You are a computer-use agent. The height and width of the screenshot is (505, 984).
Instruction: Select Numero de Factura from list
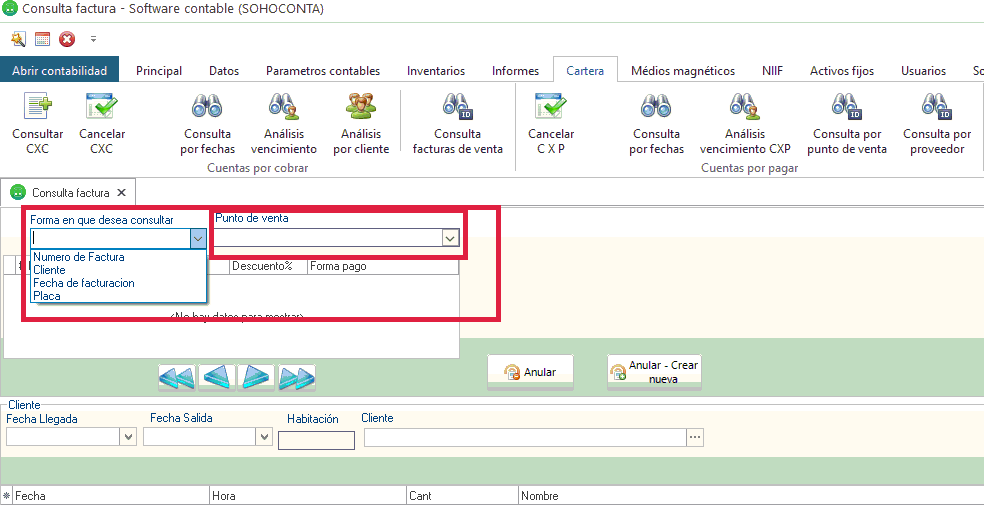pyautogui.click(x=79, y=257)
